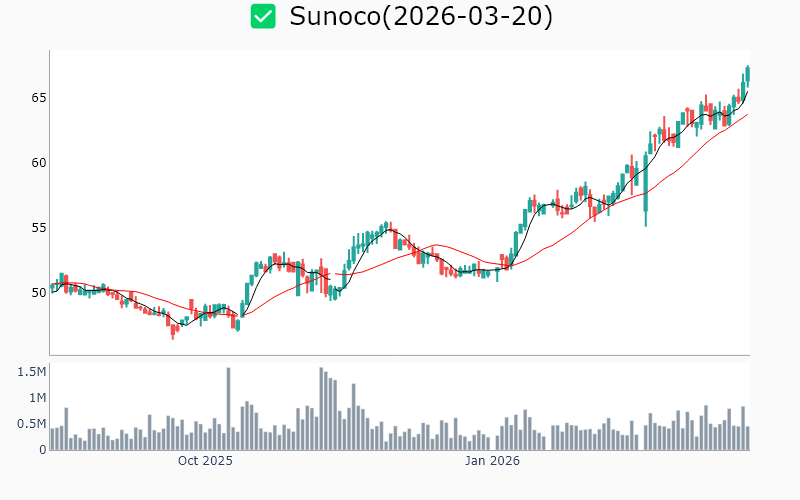Select the tallest volume bar near Oct 2025

coord(228,409)
